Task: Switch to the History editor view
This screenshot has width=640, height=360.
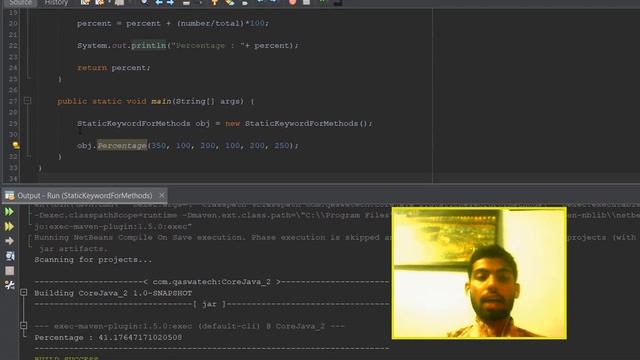Action: pos(56,2)
